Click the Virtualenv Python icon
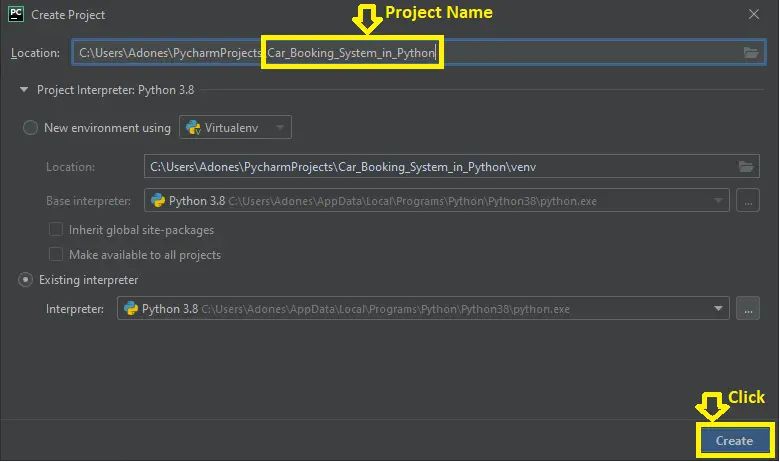The image size is (780, 462). (x=193, y=128)
